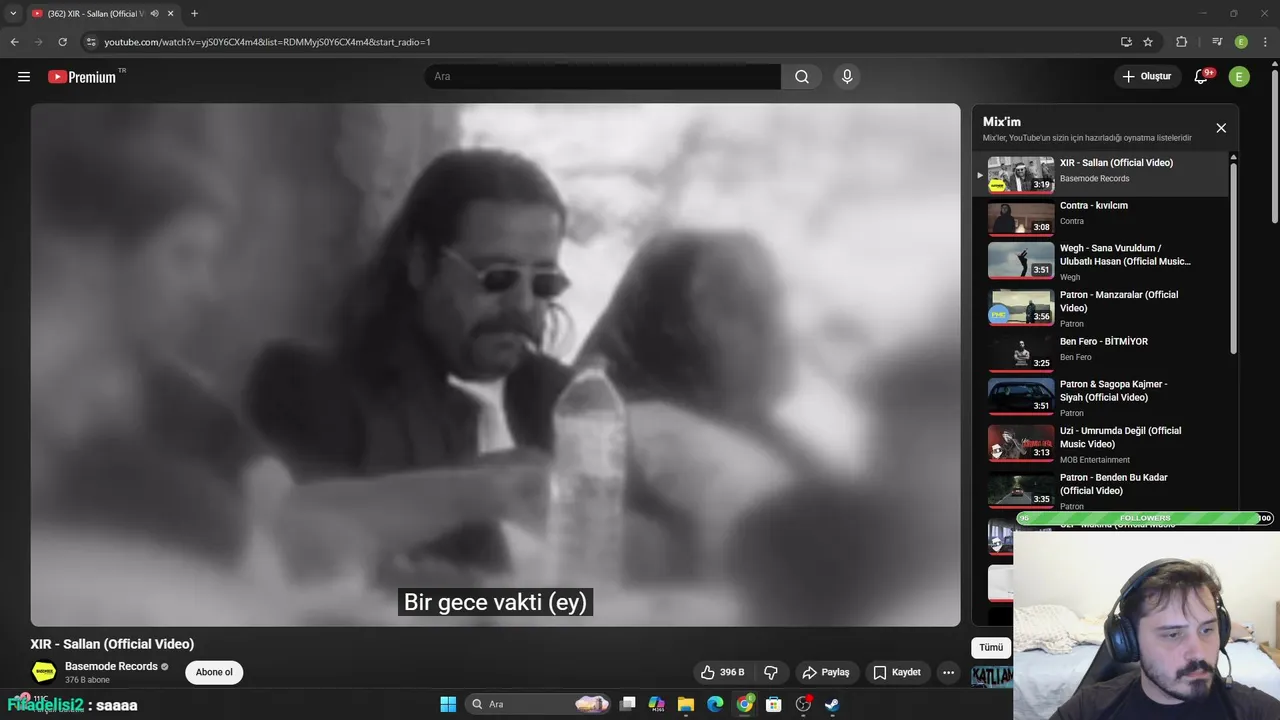1280x720 pixels.
Task: Open the Chrome profile avatar
Action: tap(1241, 42)
